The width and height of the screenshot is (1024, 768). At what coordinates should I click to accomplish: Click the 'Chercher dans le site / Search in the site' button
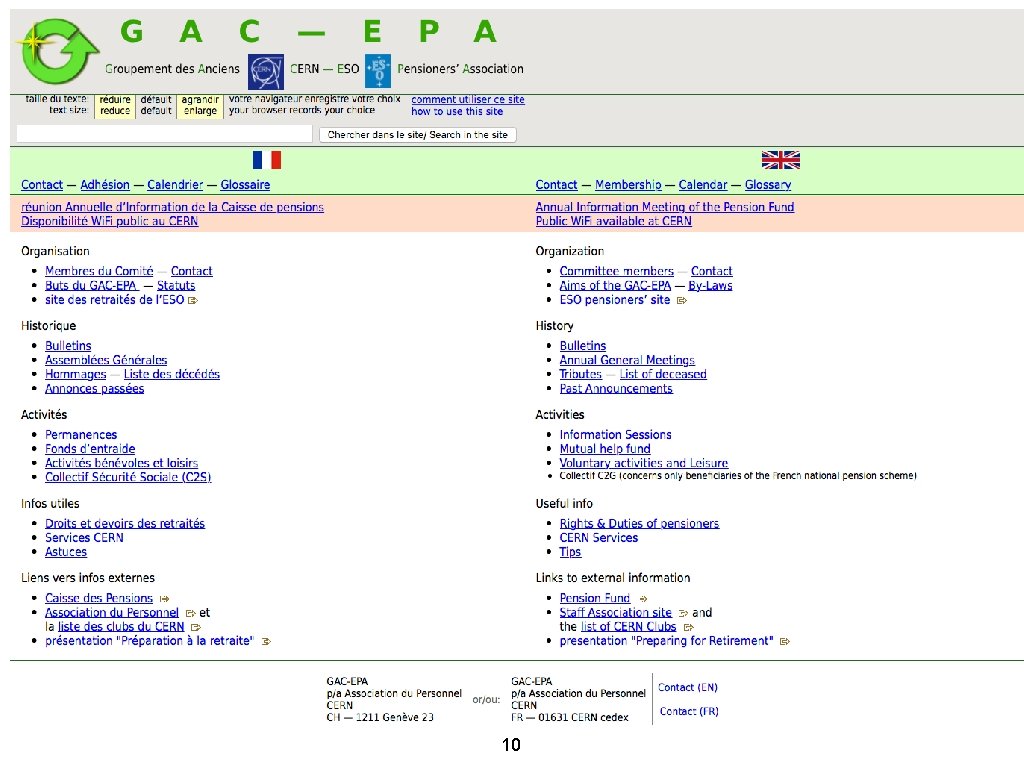point(417,135)
